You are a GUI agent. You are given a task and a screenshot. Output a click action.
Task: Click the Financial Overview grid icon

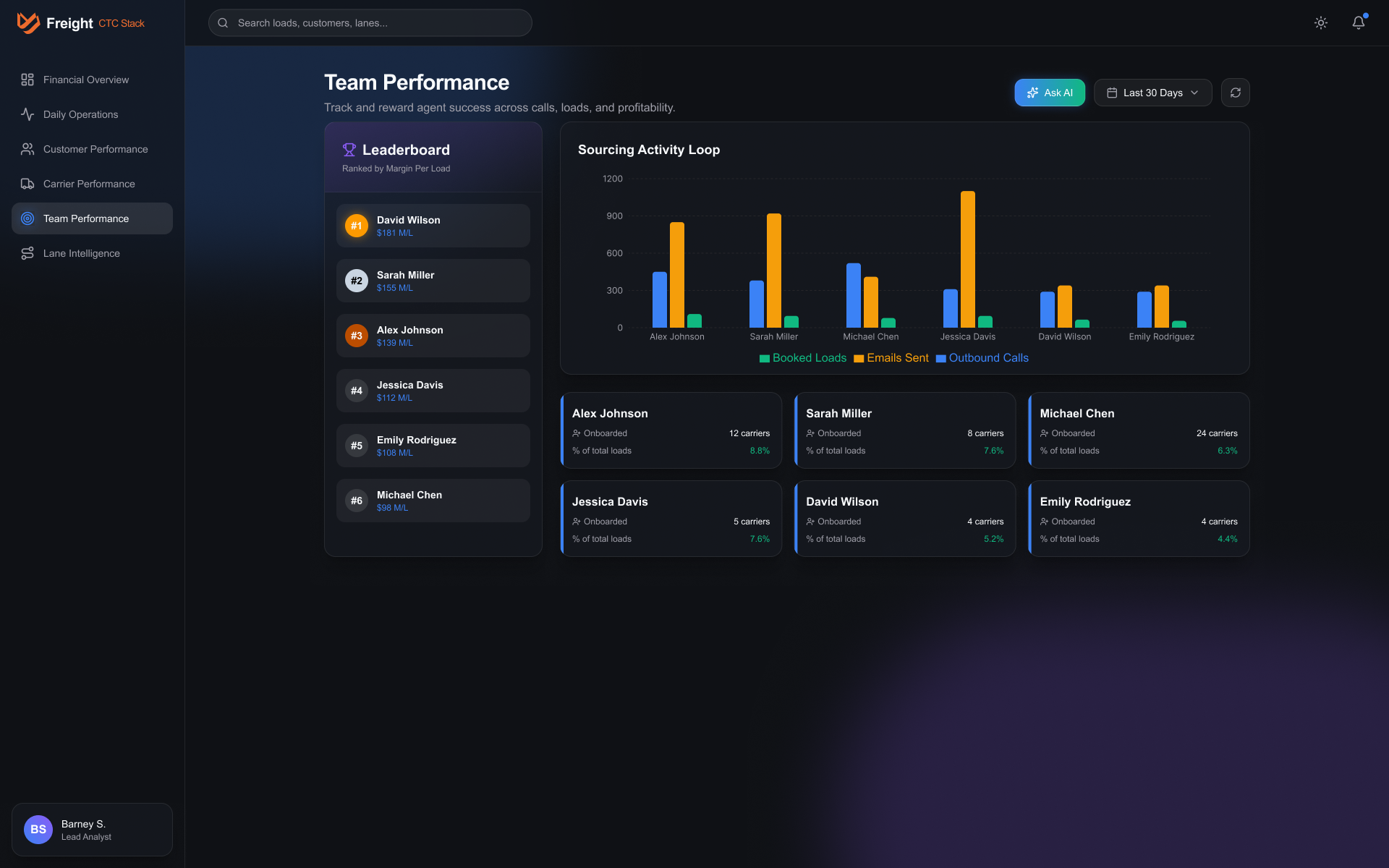(x=27, y=80)
